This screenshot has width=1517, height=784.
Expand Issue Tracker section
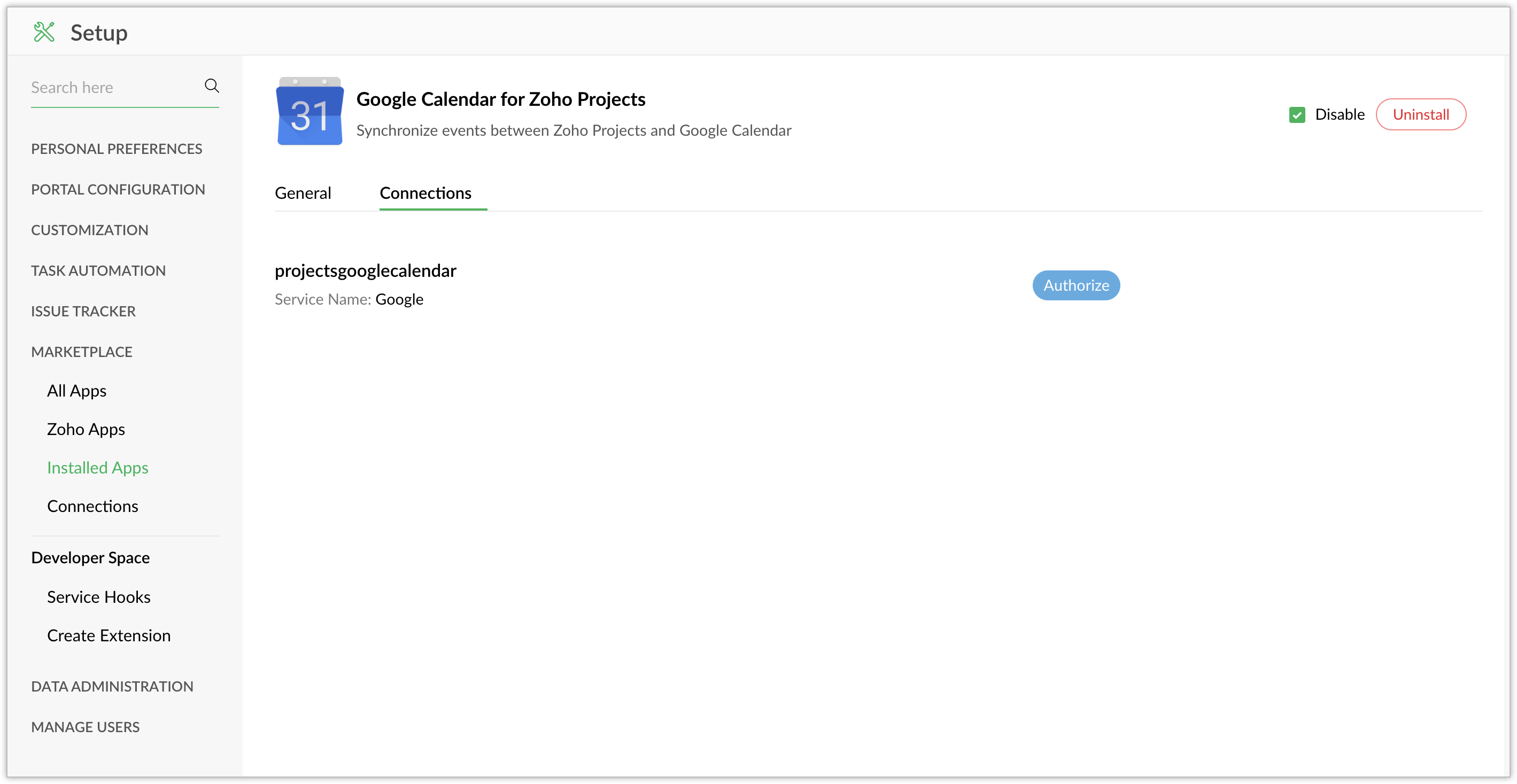[83, 312]
